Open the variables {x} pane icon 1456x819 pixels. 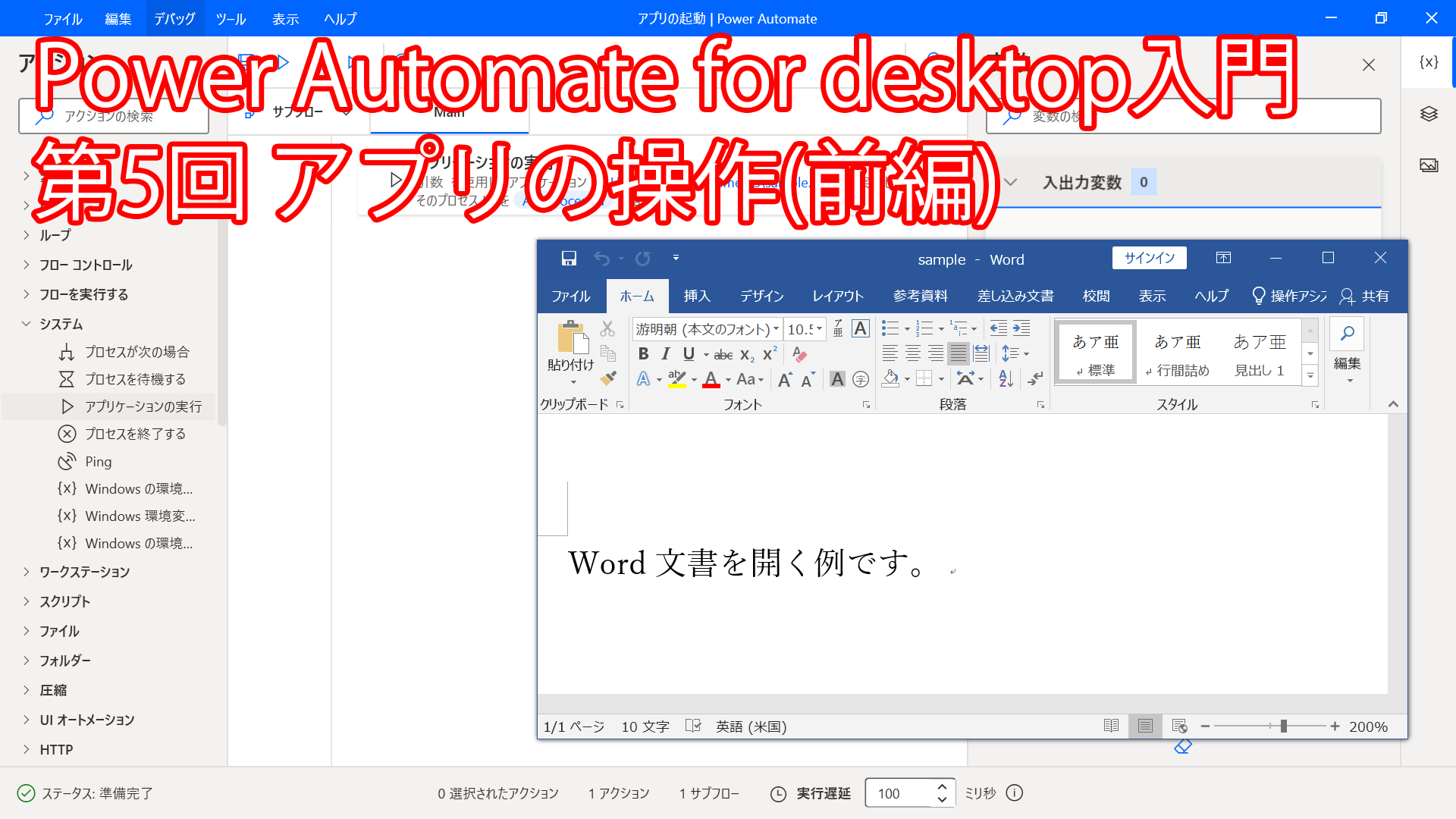(x=1429, y=62)
